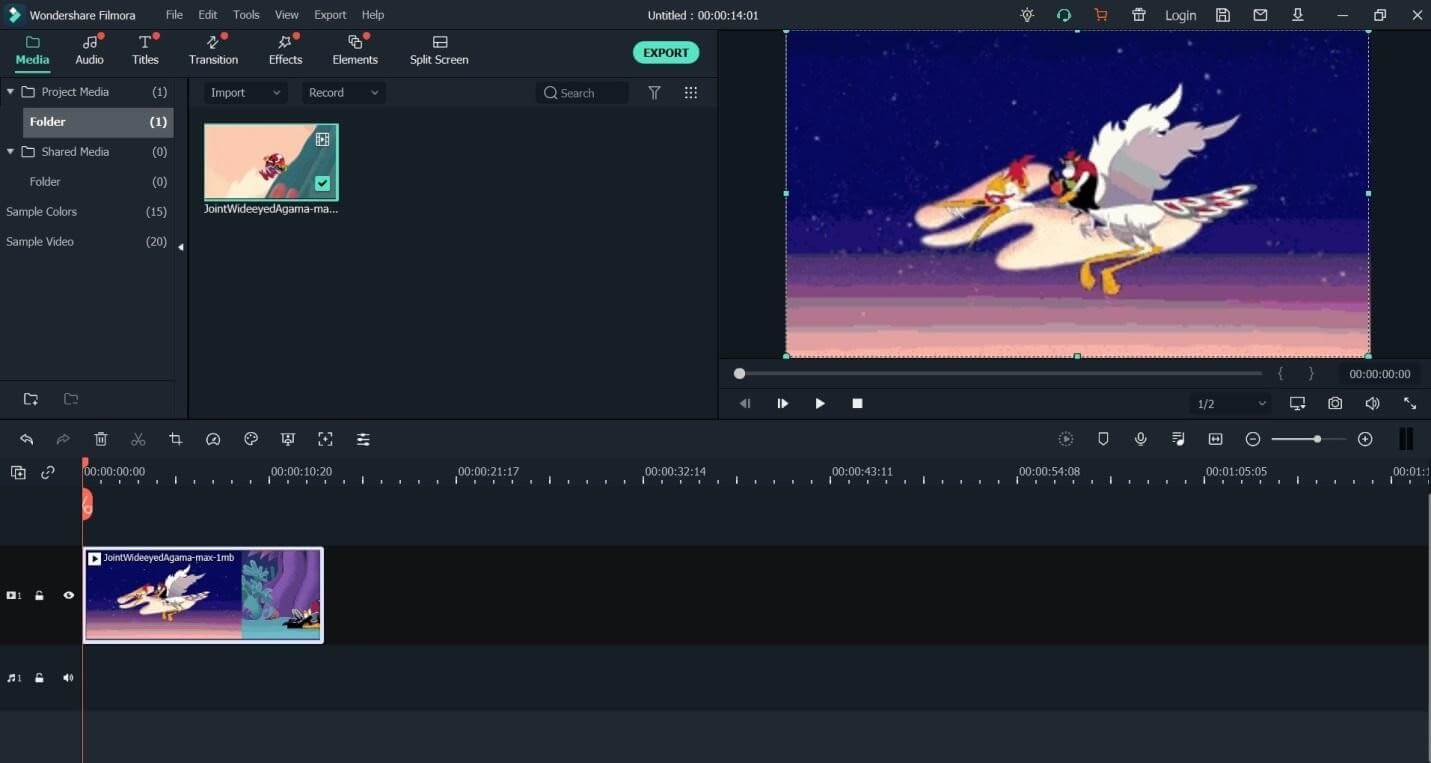This screenshot has height=763, width=1431.
Task: Open the headset support icon
Action: tap(1064, 15)
